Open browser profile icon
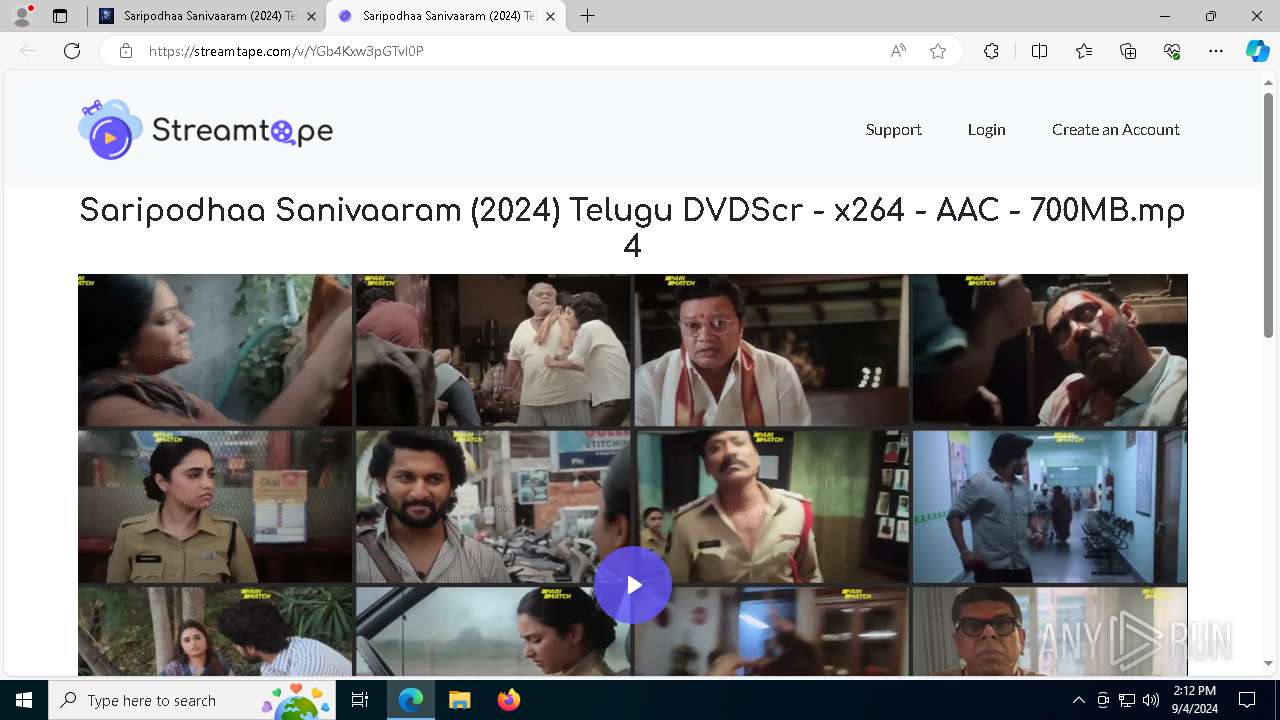Screen dimensions: 1280x720 [22, 16]
